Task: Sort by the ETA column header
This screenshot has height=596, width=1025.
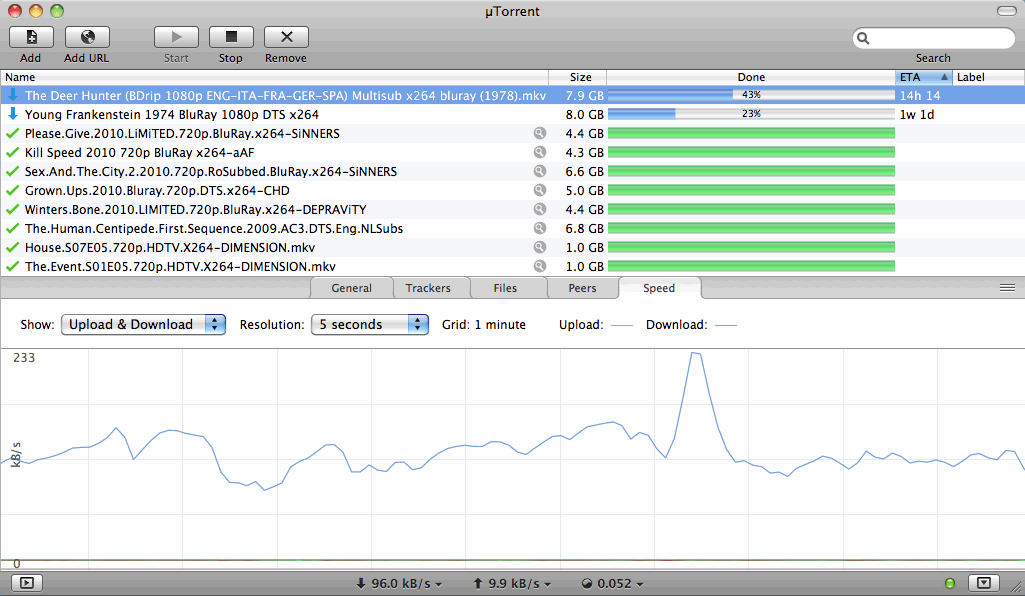Action: [924, 77]
